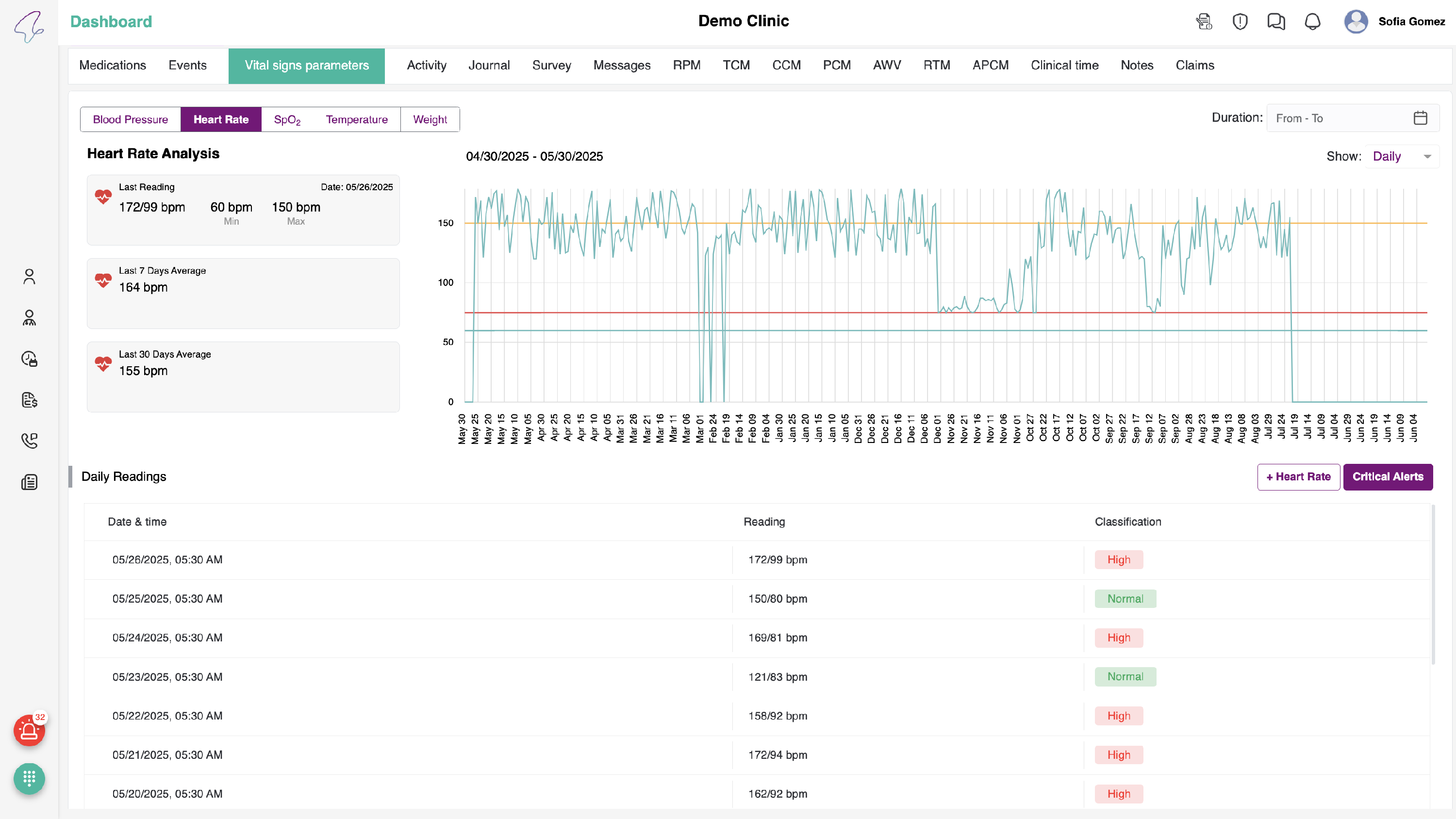Open the Critical Alerts button
Viewport: 1456px width, 819px height.
1387,476
